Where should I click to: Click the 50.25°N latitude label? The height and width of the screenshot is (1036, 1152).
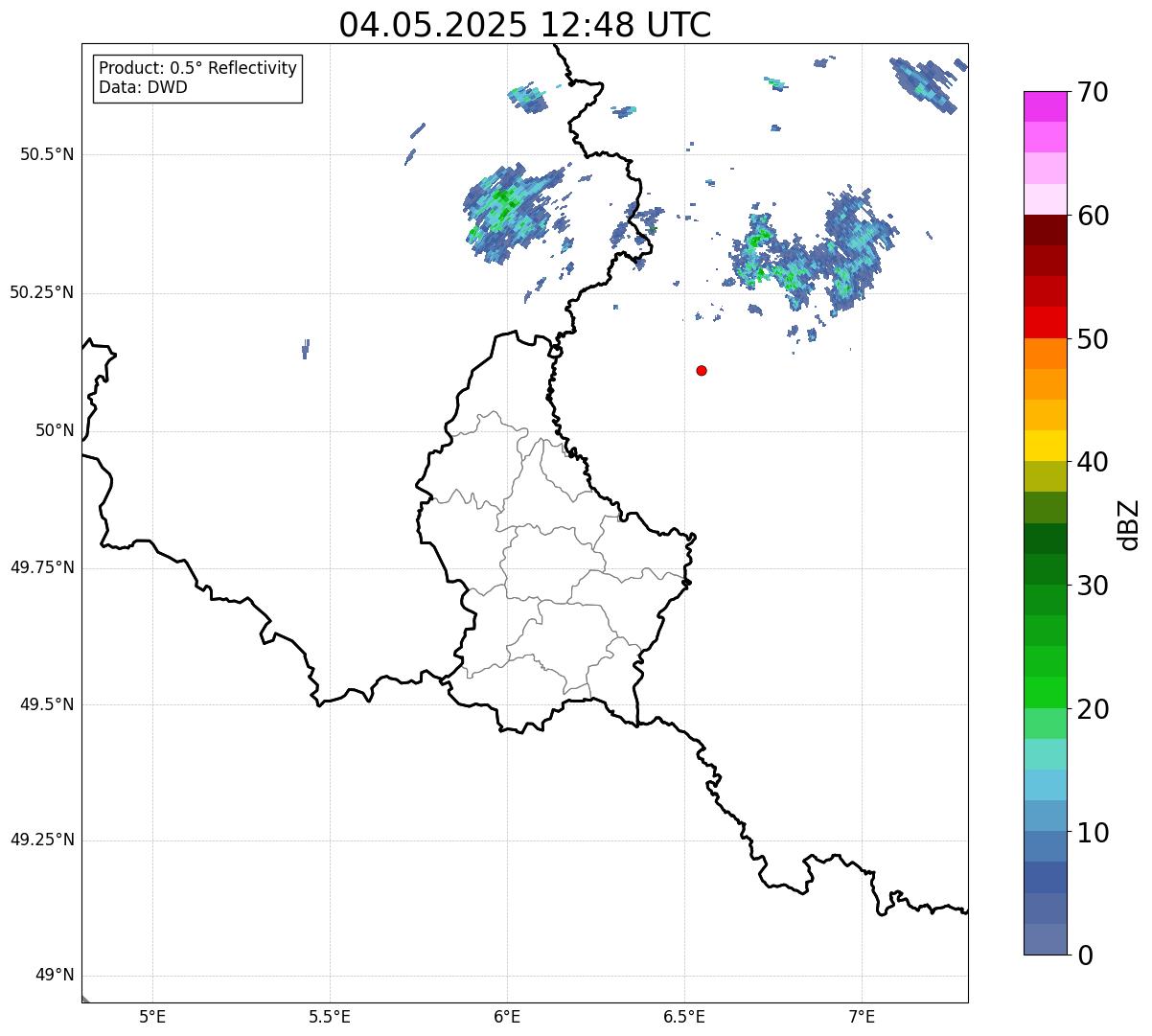coord(42,292)
